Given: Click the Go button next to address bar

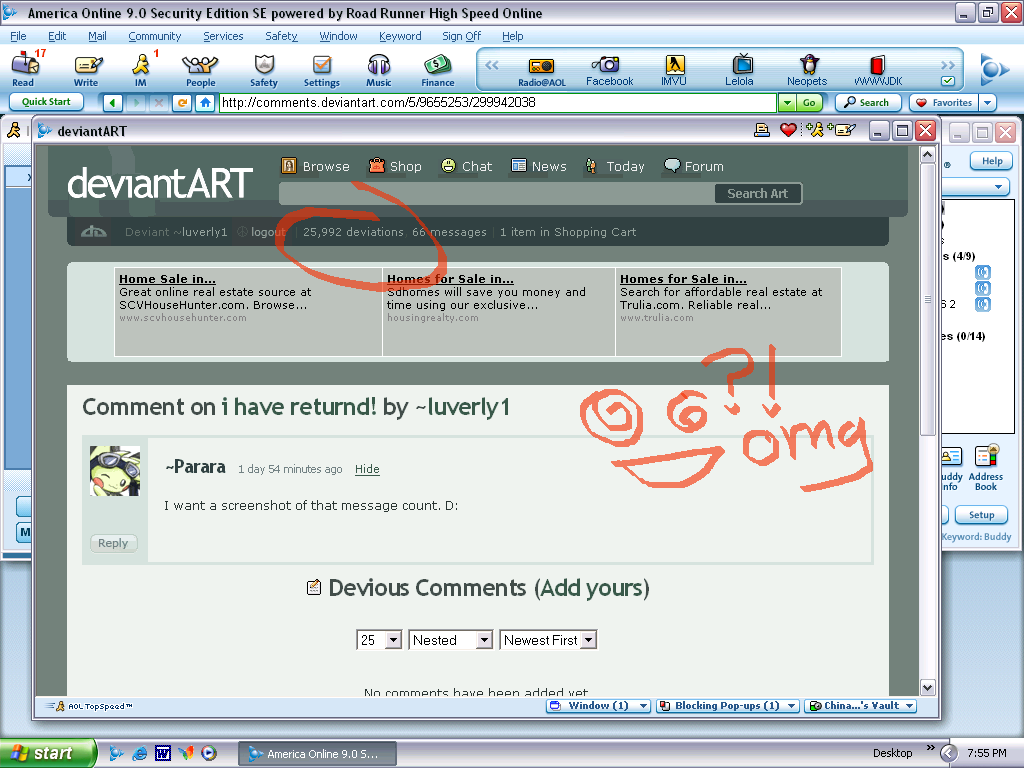Looking at the screenshot, I should click(809, 103).
